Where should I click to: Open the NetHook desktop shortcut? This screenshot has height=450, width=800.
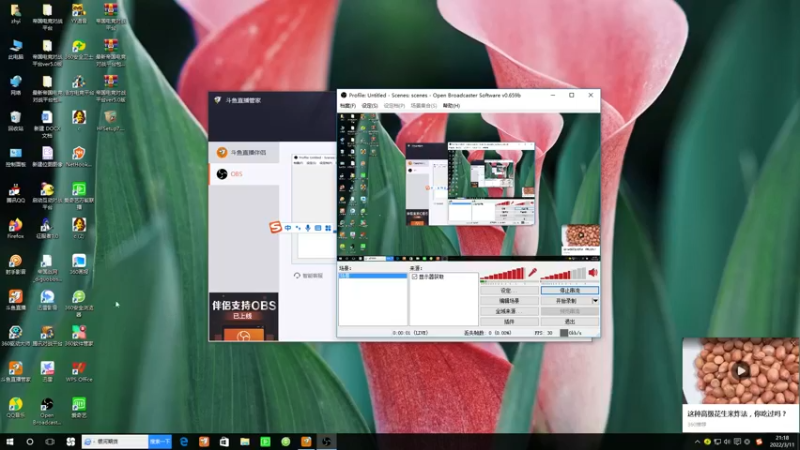coord(79,157)
